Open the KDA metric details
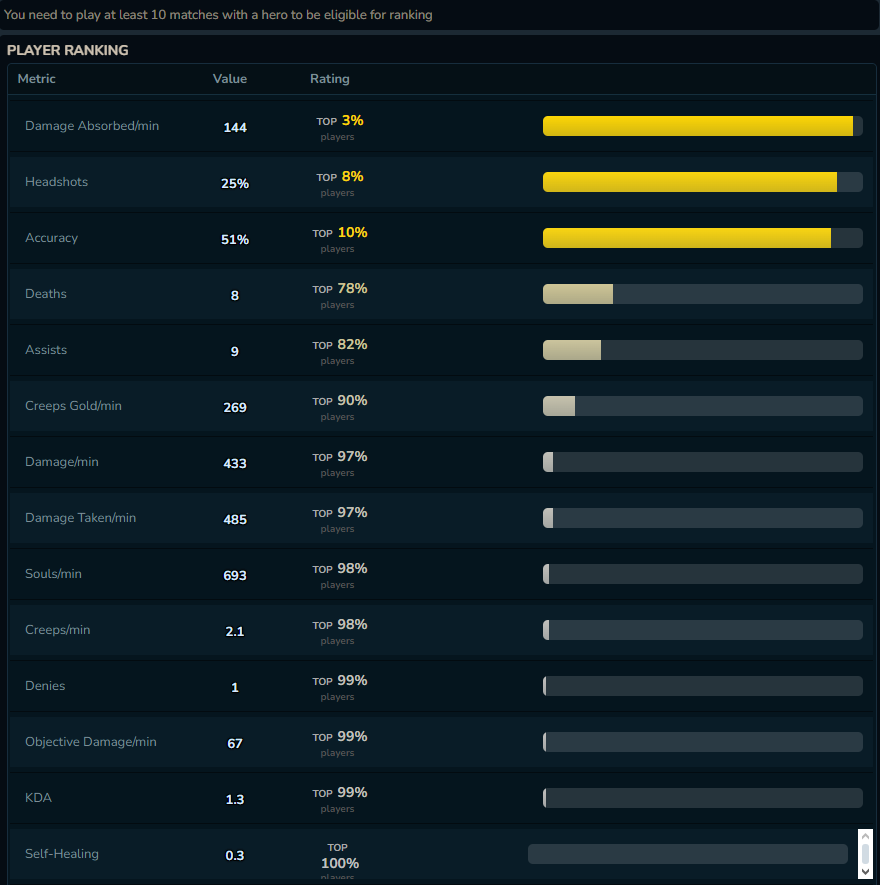The image size is (880, 885). point(38,798)
